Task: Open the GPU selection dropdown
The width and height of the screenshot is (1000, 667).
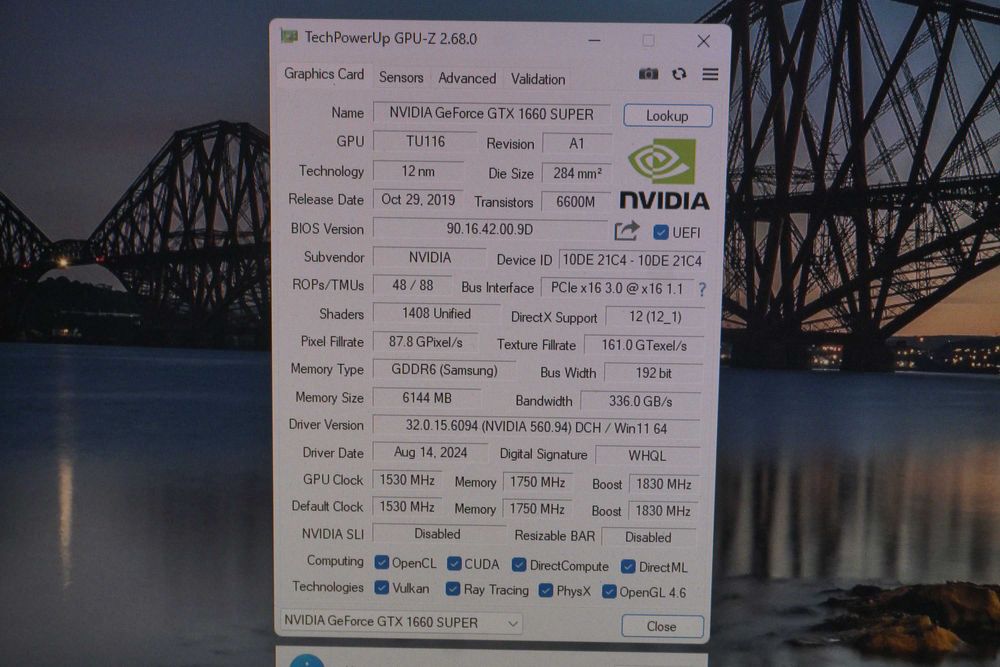Action: tap(401, 622)
